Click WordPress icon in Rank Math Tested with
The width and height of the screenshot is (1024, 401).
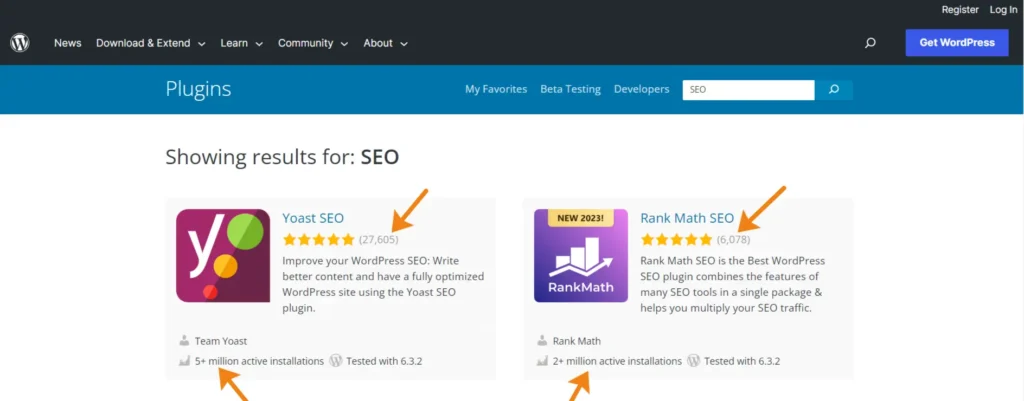click(694, 361)
